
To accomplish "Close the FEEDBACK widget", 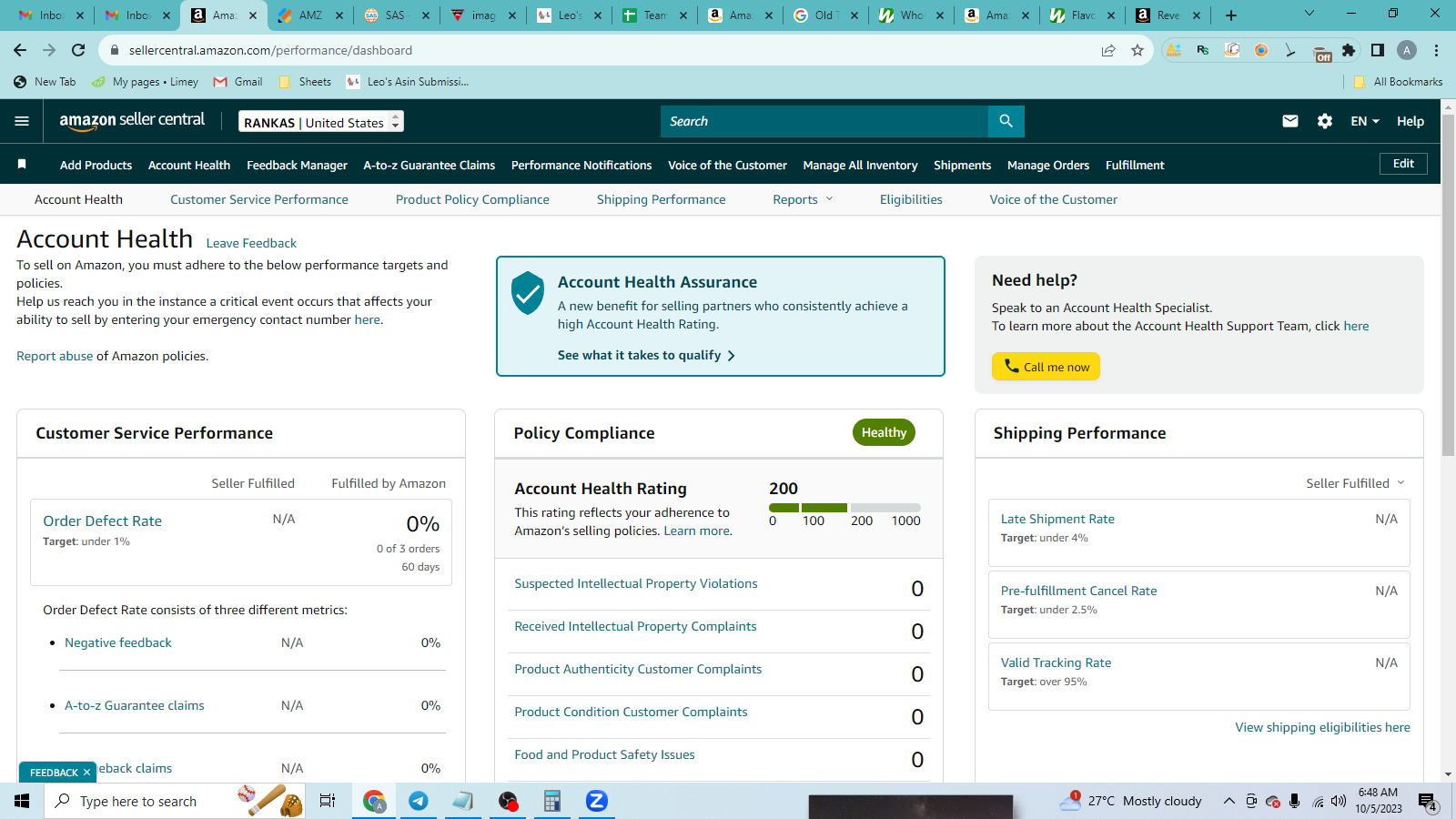I will coord(86,773).
